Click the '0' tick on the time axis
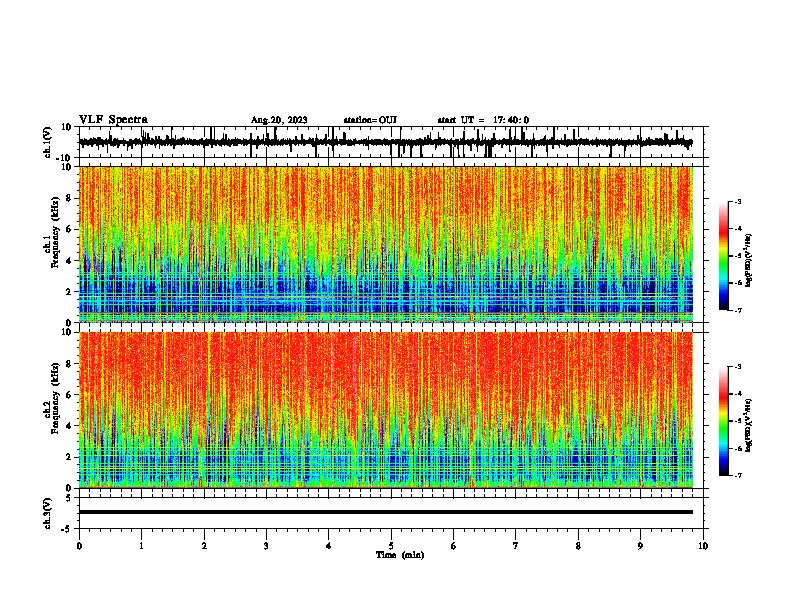Viewport: 792px width, 612px height. point(79,546)
